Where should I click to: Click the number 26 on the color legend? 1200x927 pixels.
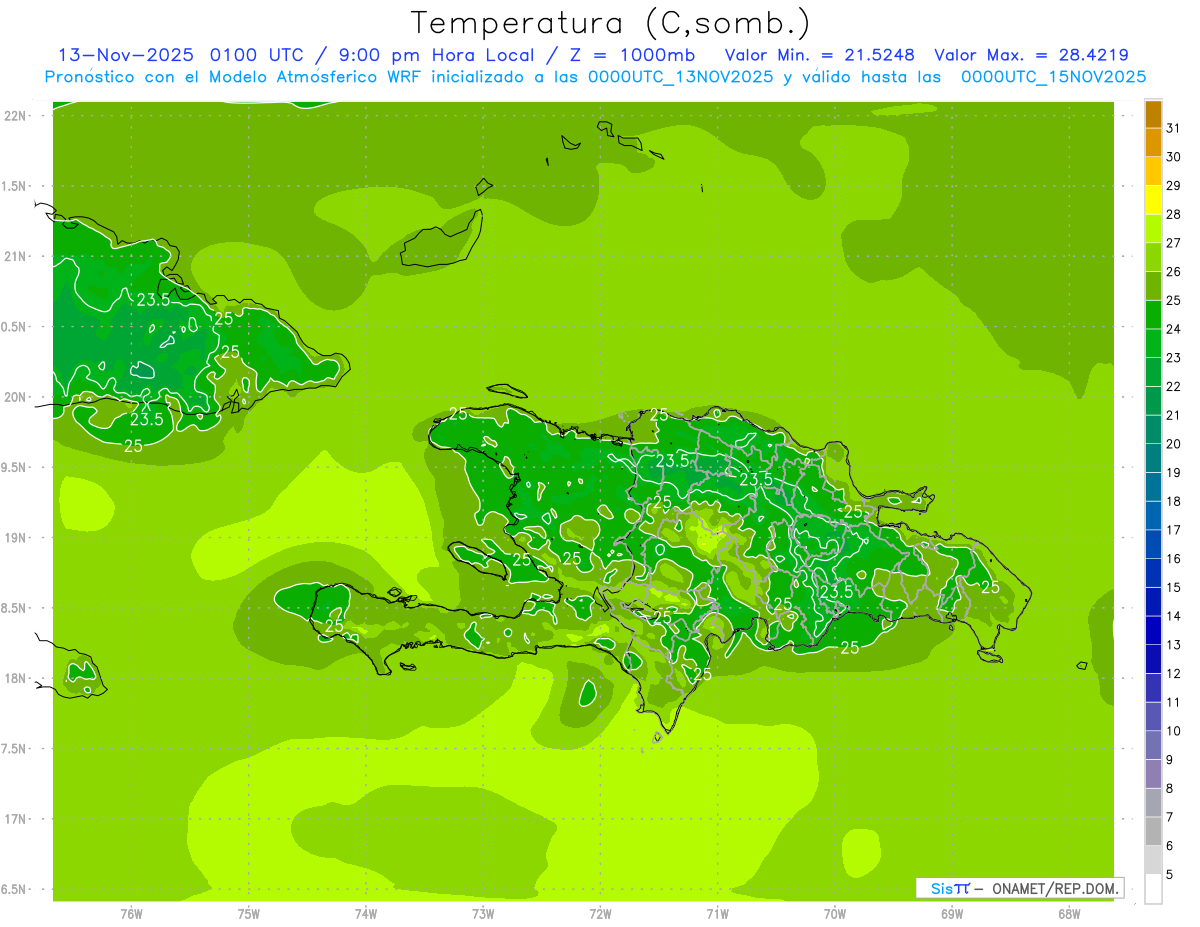[1174, 272]
